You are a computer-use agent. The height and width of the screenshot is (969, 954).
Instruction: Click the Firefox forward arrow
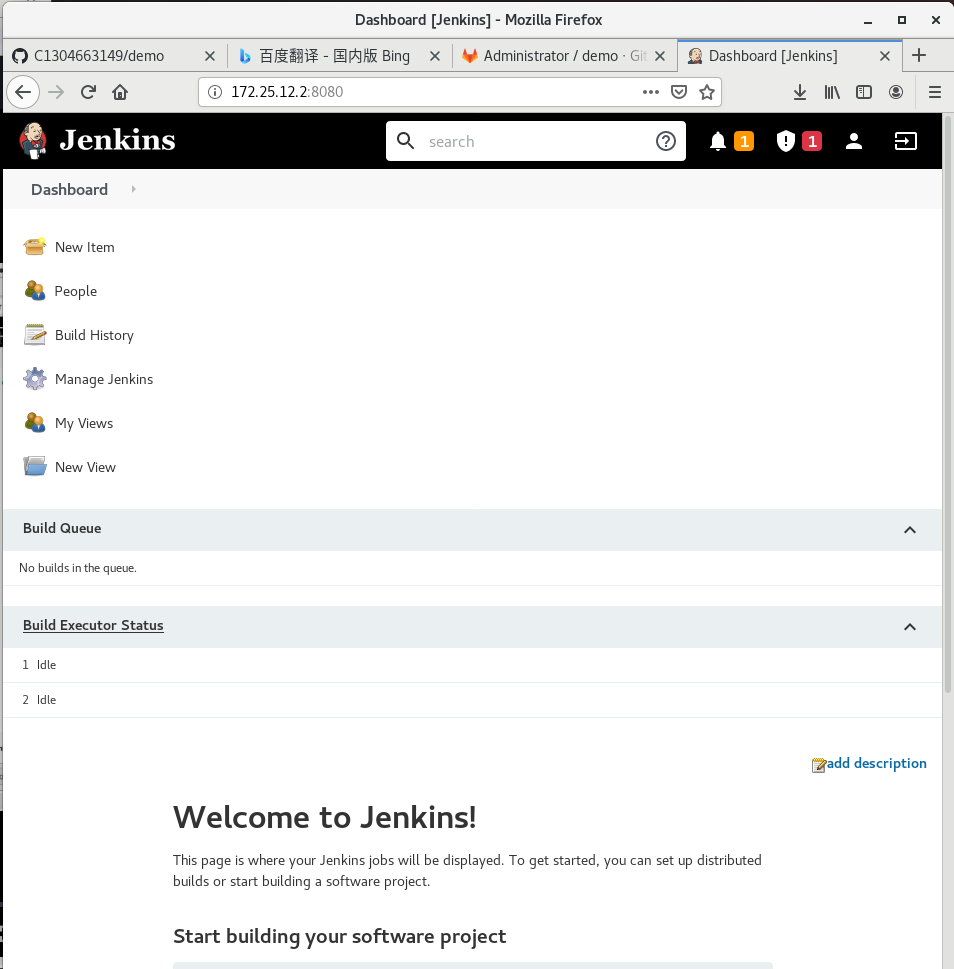(56, 92)
